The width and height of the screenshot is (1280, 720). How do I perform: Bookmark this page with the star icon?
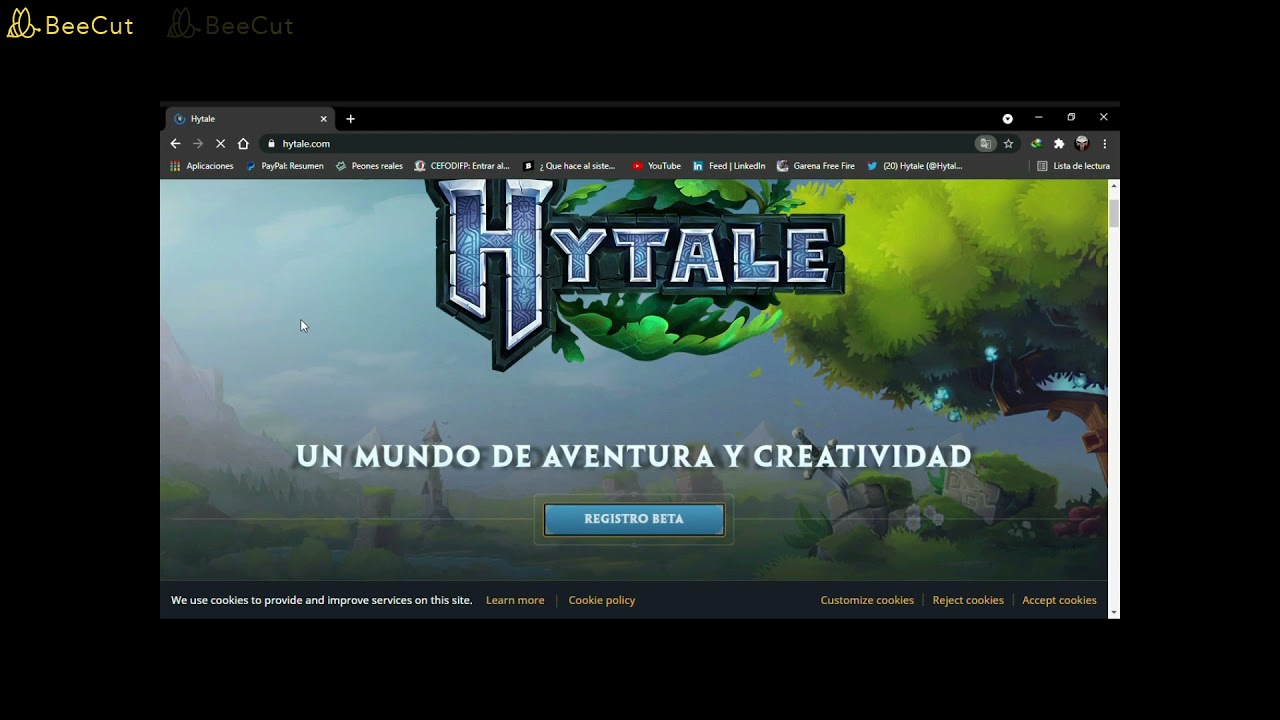click(1008, 144)
